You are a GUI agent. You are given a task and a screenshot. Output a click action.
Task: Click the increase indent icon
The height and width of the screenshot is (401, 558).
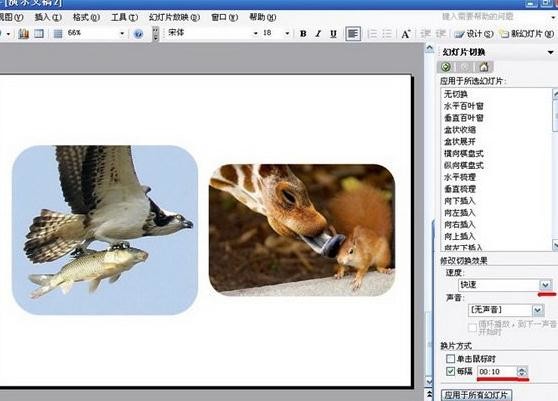pyautogui.click(x=441, y=34)
